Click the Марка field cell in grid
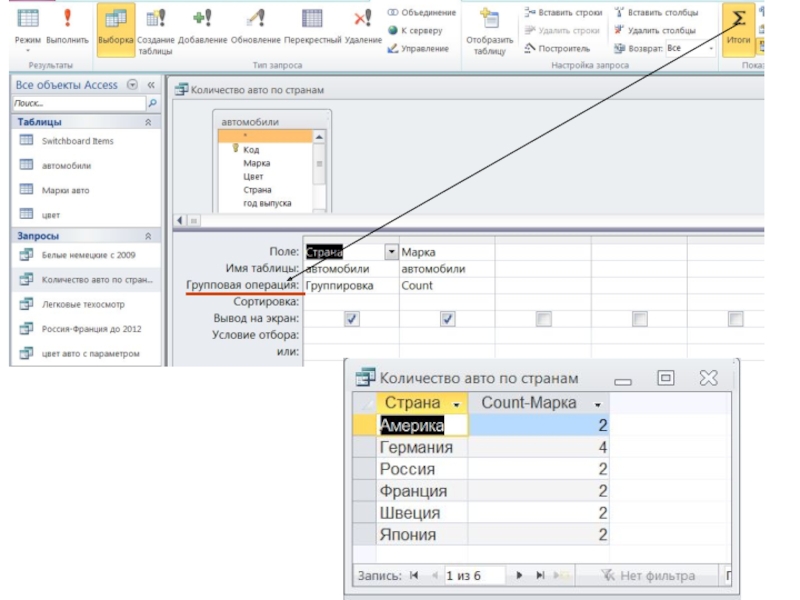This screenshot has width=800, height=600. (x=447, y=252)
